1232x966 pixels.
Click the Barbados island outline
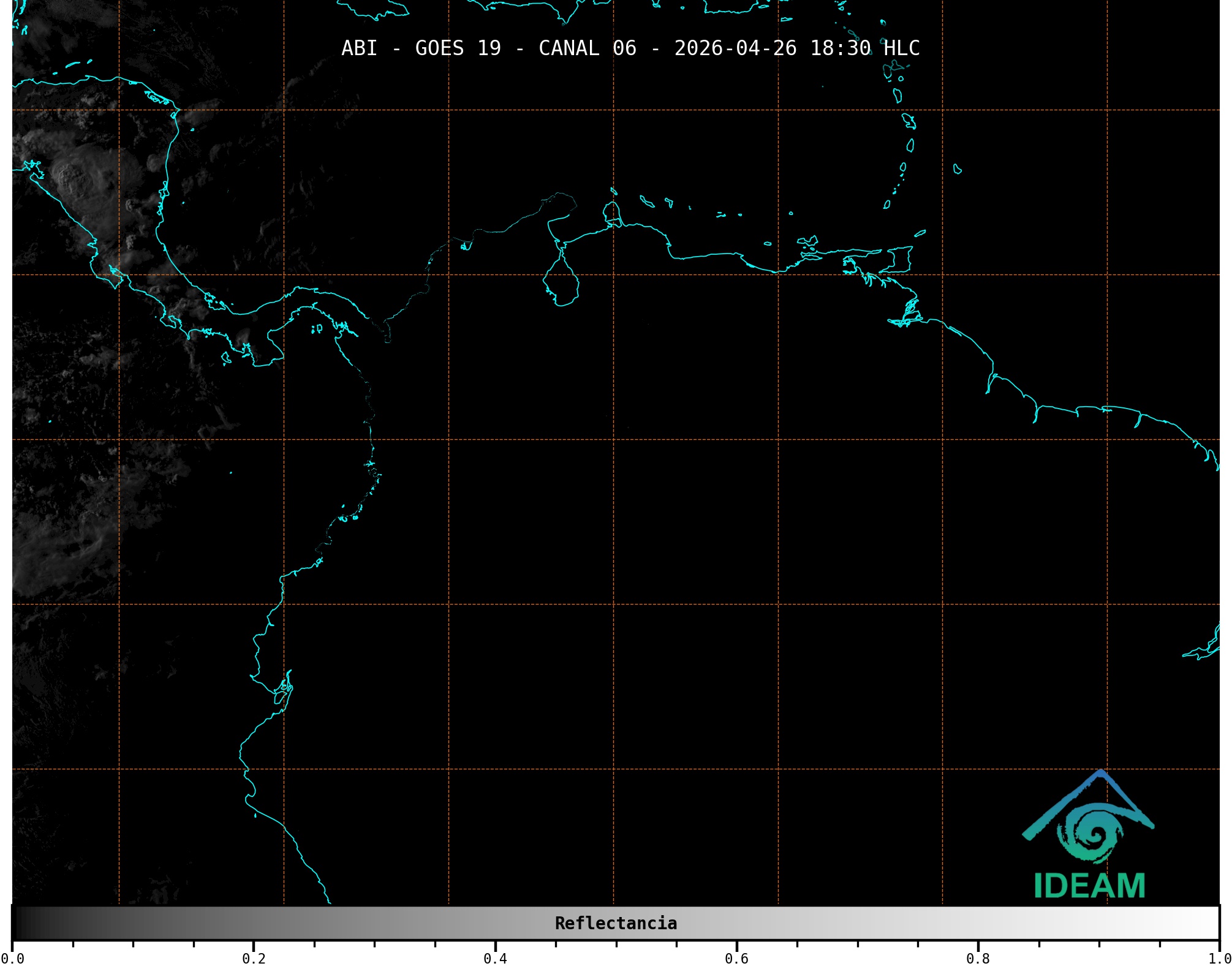point(957,169)
